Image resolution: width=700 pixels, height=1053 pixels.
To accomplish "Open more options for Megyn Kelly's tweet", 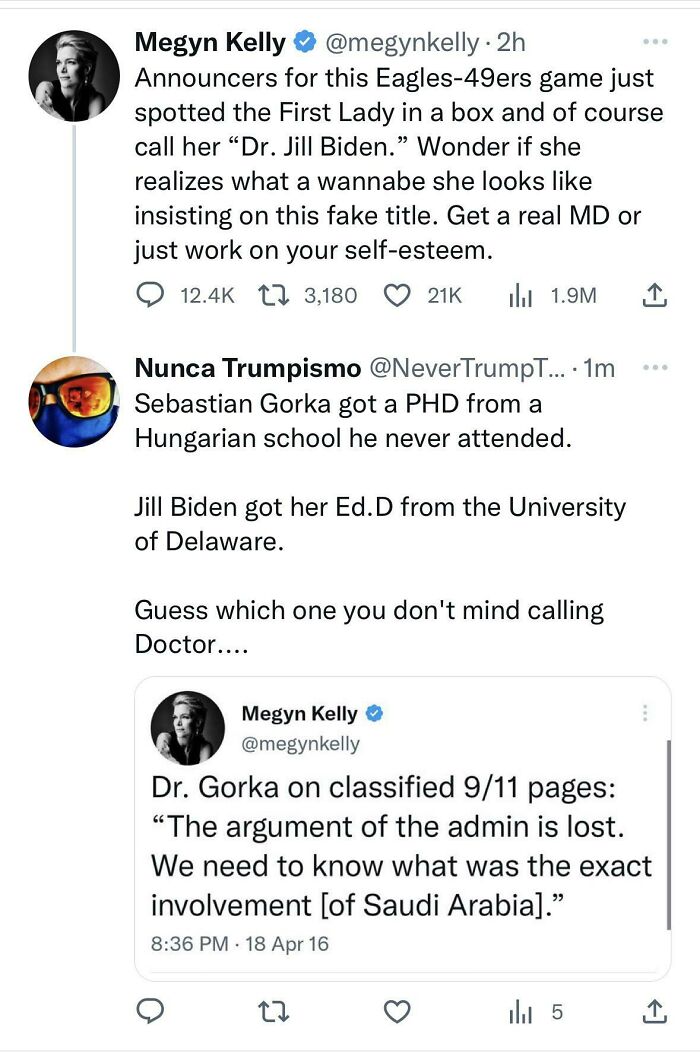I will tap(655, 43).
